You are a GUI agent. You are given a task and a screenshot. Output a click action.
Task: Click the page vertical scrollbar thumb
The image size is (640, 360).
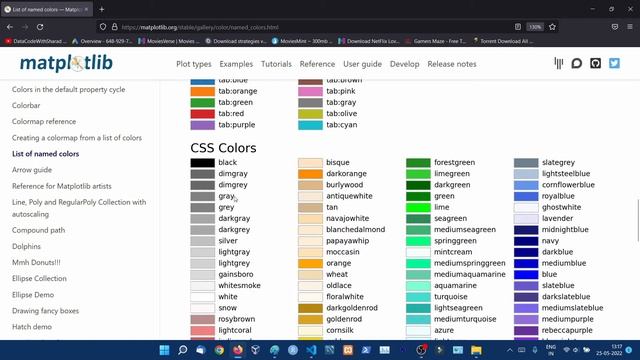point(638,220)
